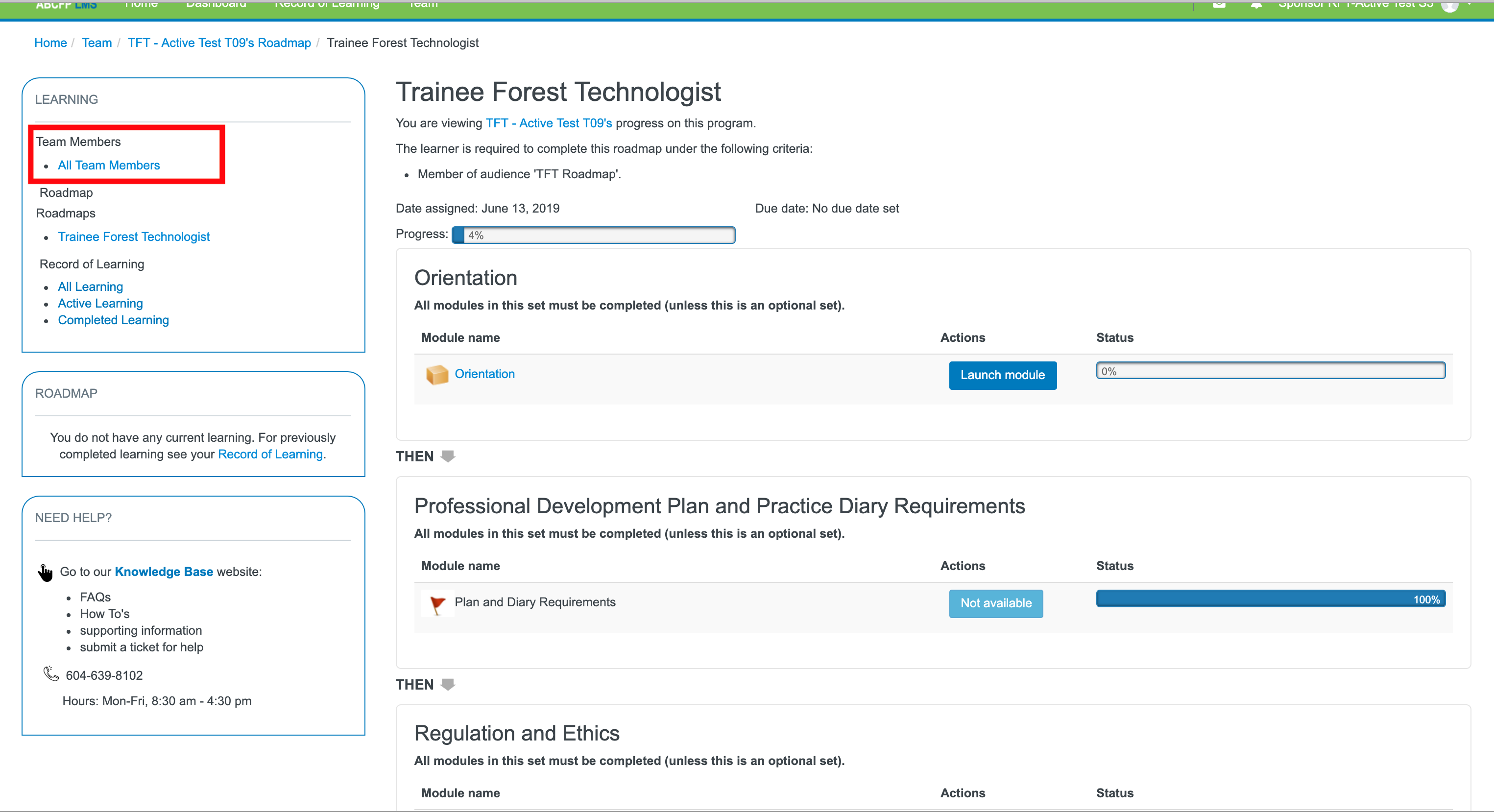Click the phone icon beside 604-639-8102

tap(51, 674)
